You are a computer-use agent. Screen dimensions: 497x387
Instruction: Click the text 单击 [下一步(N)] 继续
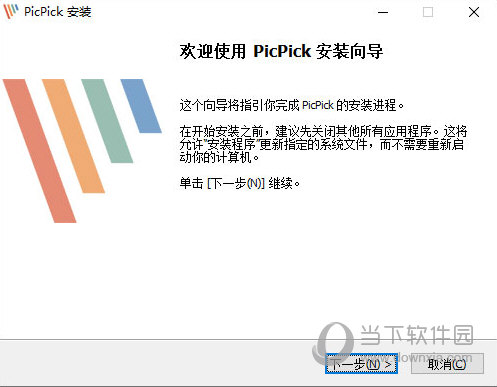coord(240,183)
